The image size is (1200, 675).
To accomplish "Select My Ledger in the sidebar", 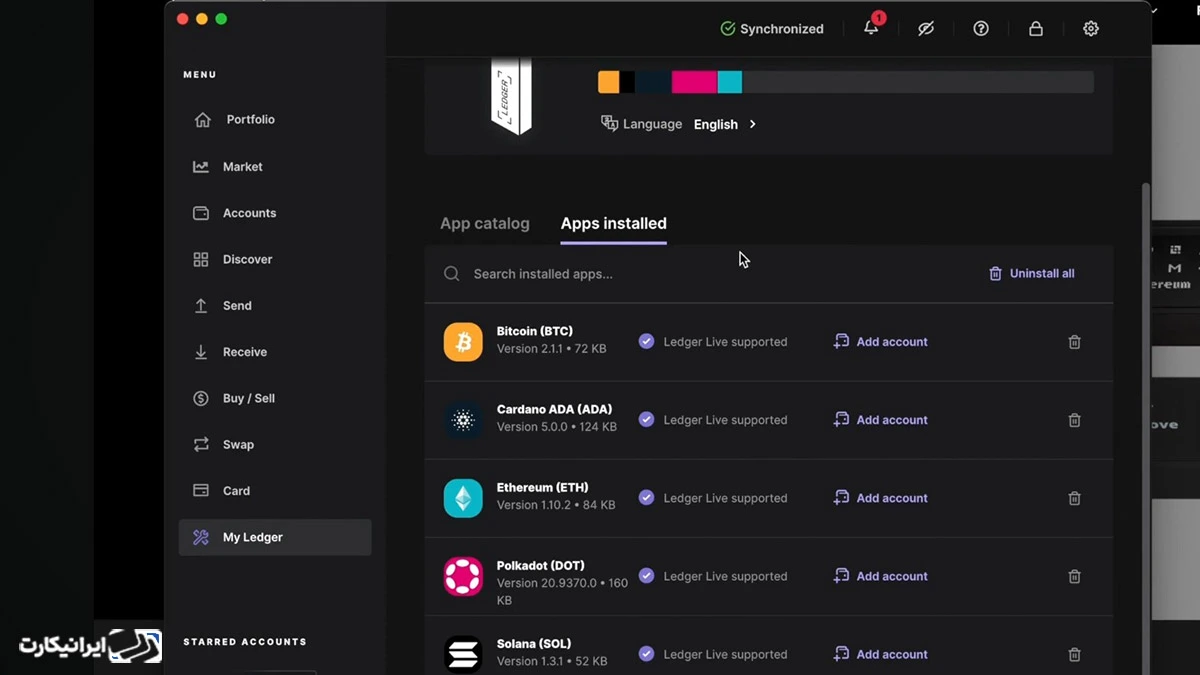I will [x=275, y=537].
